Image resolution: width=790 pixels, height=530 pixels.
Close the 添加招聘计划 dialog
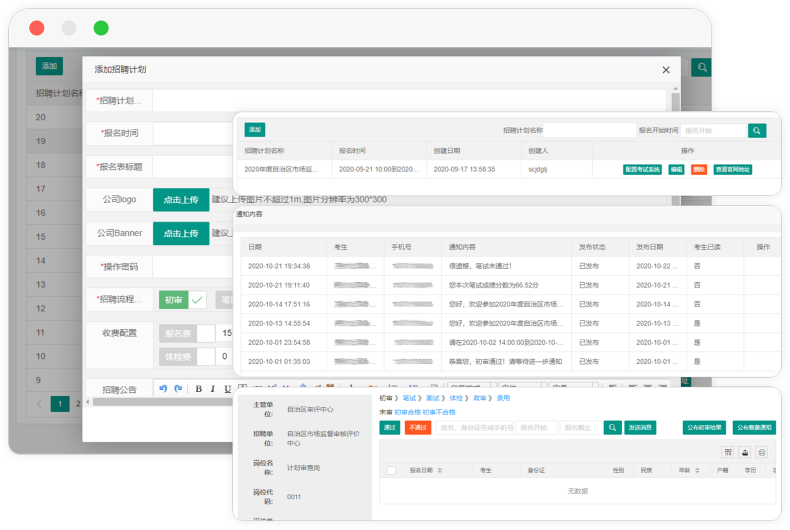(x=666, y=70)
